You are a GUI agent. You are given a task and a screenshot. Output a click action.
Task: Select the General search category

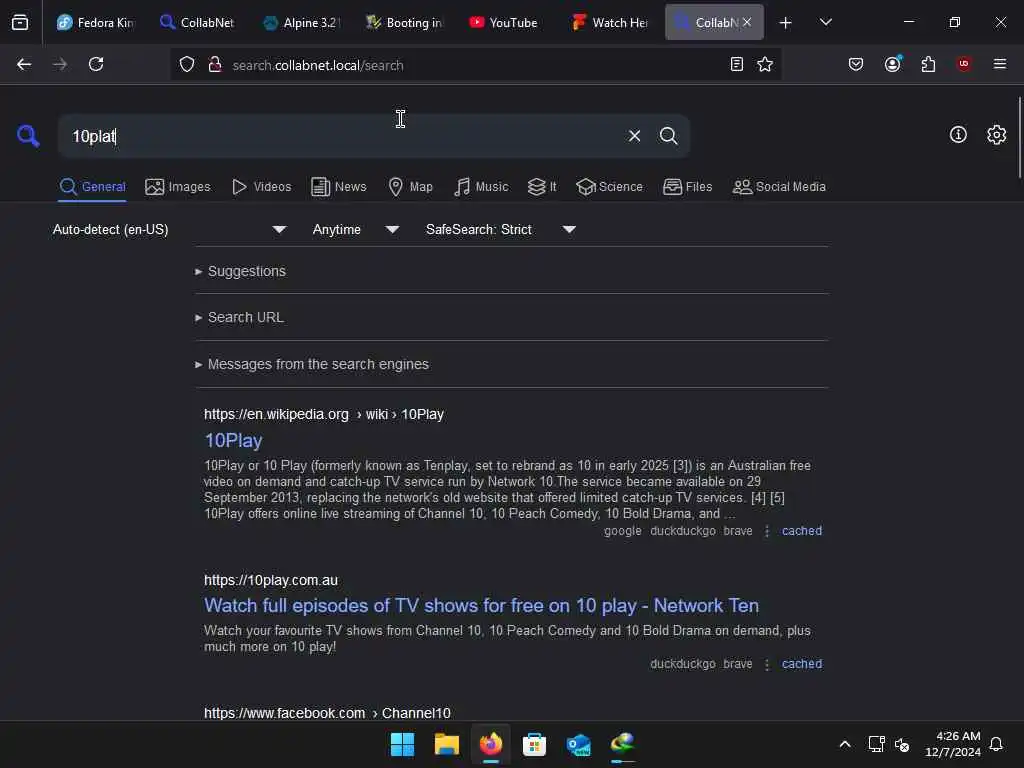click(92, 187)
